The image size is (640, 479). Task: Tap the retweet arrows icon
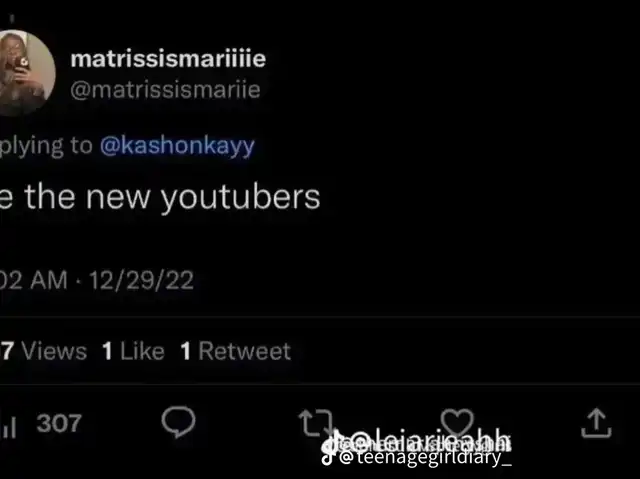pyautogui.click(x=314, y=424)
